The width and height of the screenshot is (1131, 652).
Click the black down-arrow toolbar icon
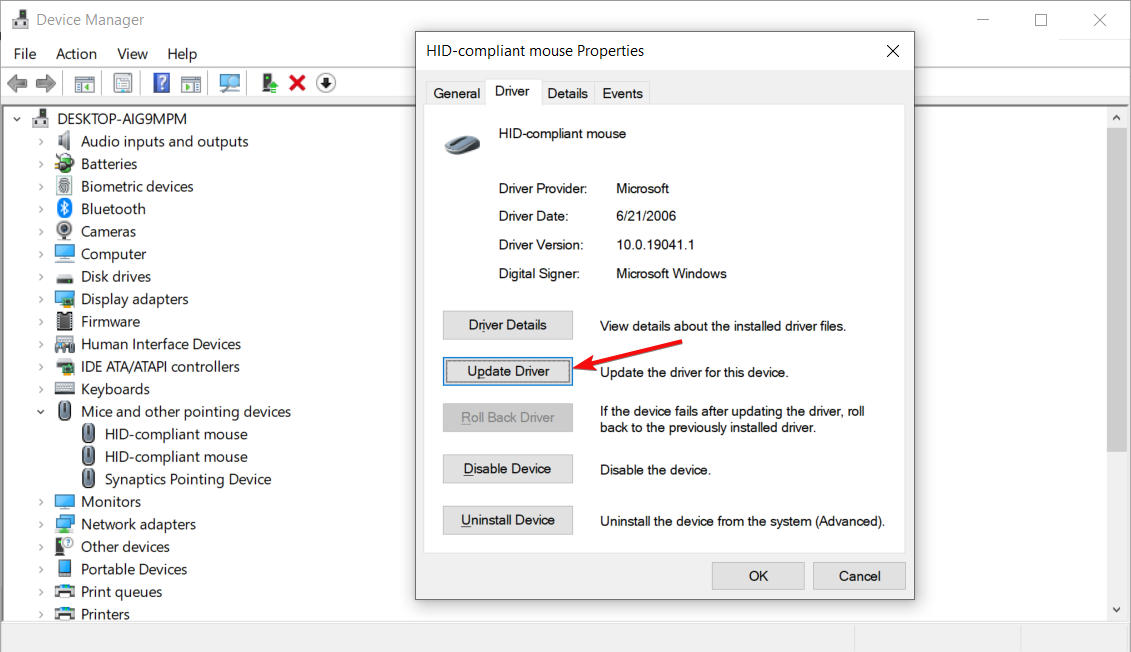click(x=326, y=83)
